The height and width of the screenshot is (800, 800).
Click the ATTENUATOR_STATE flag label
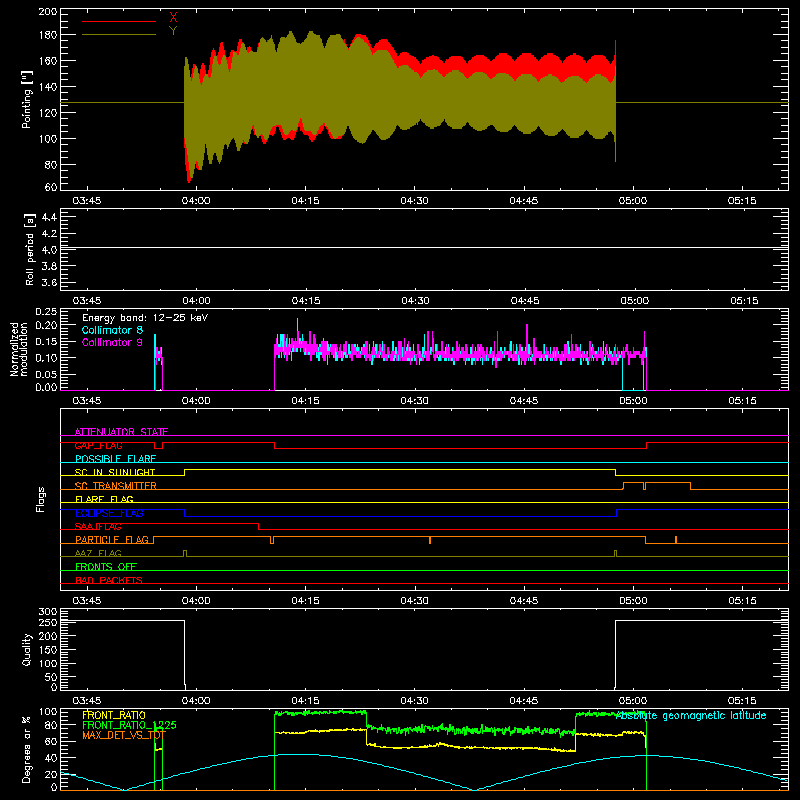[121, 432]
